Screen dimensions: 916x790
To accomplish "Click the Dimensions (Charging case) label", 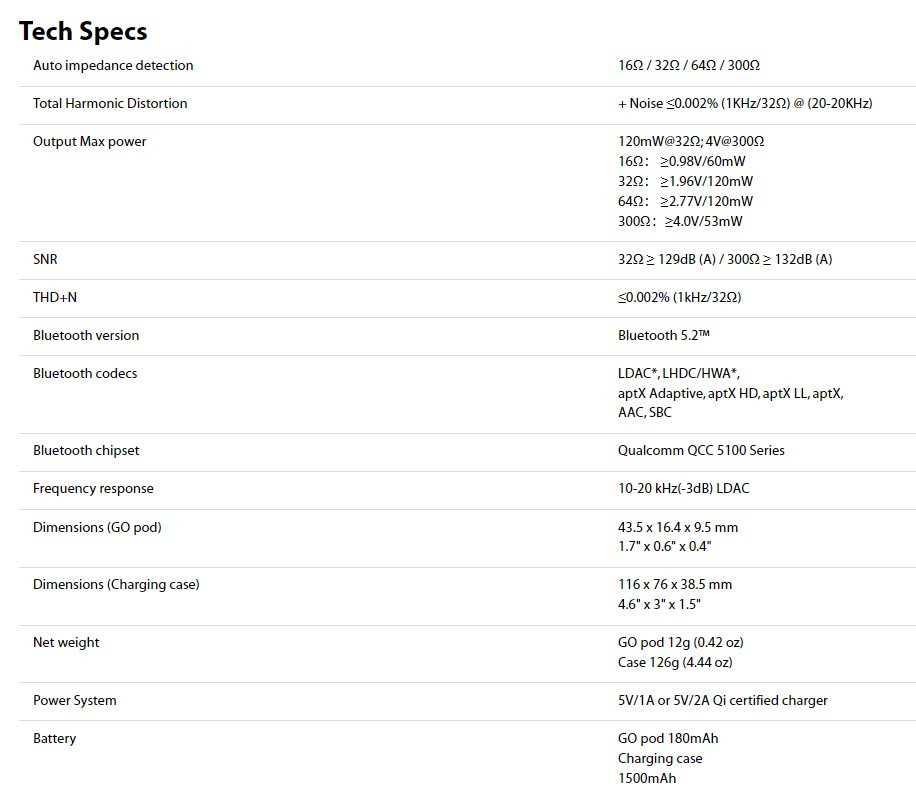I will tap(116, 584).
